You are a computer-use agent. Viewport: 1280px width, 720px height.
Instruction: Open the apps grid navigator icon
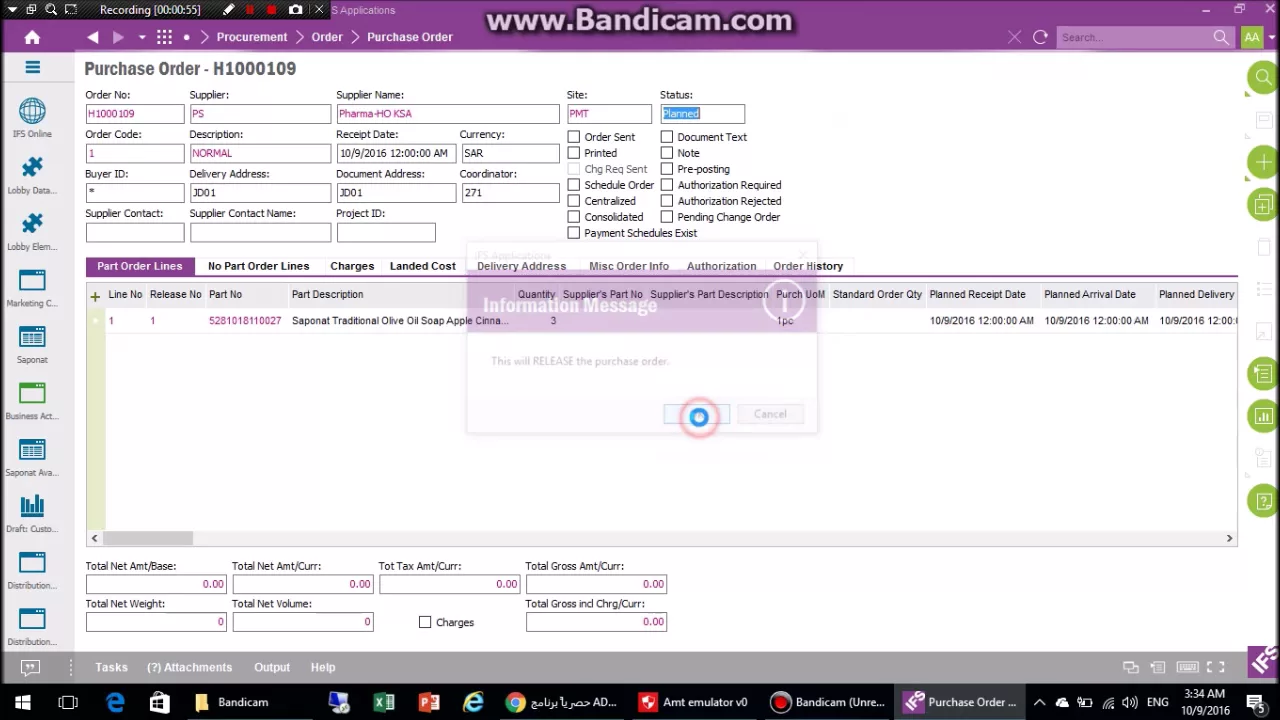coord(164,37)
